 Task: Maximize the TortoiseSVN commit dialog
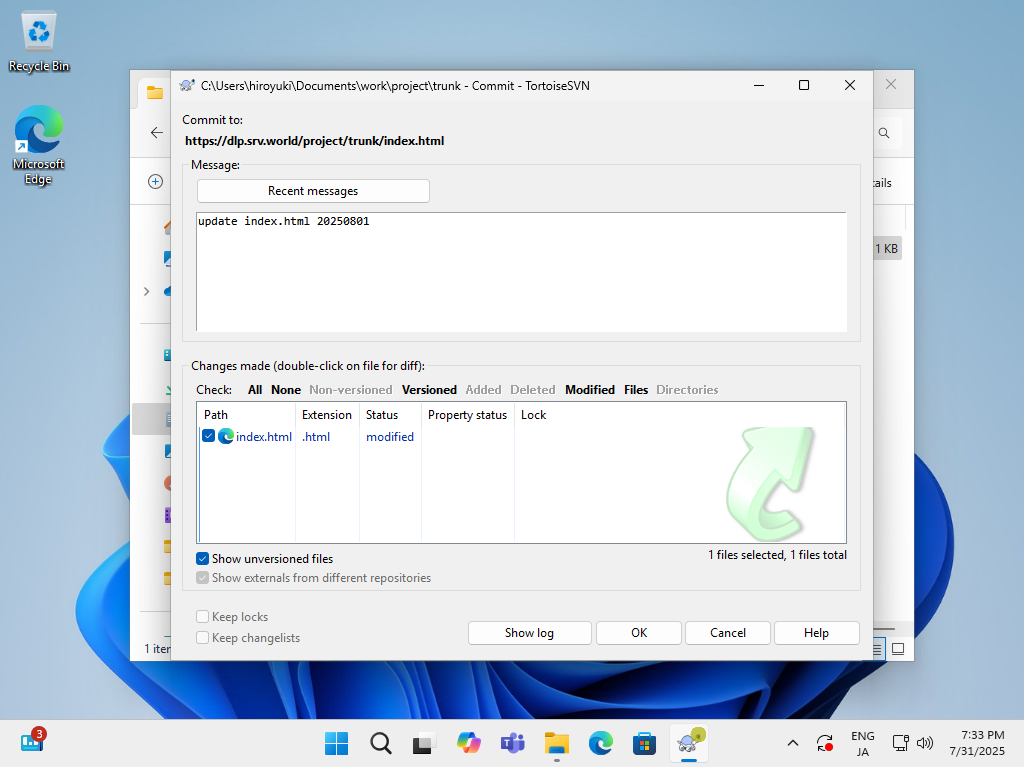pyautogui.click(x=804, y=85)
